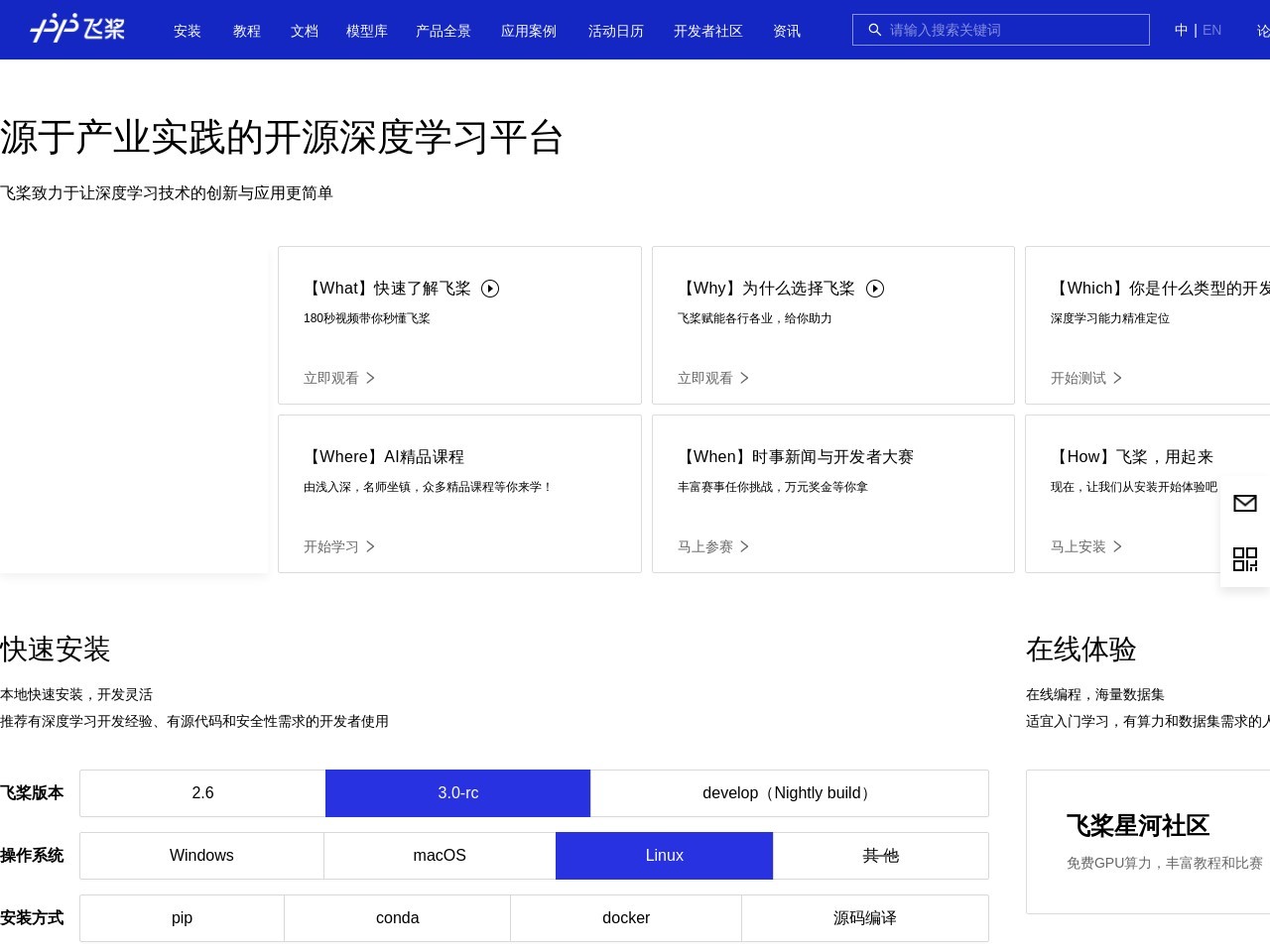Choose Windows operating system
Viewport: 1270px width, 952px height.
201,856
